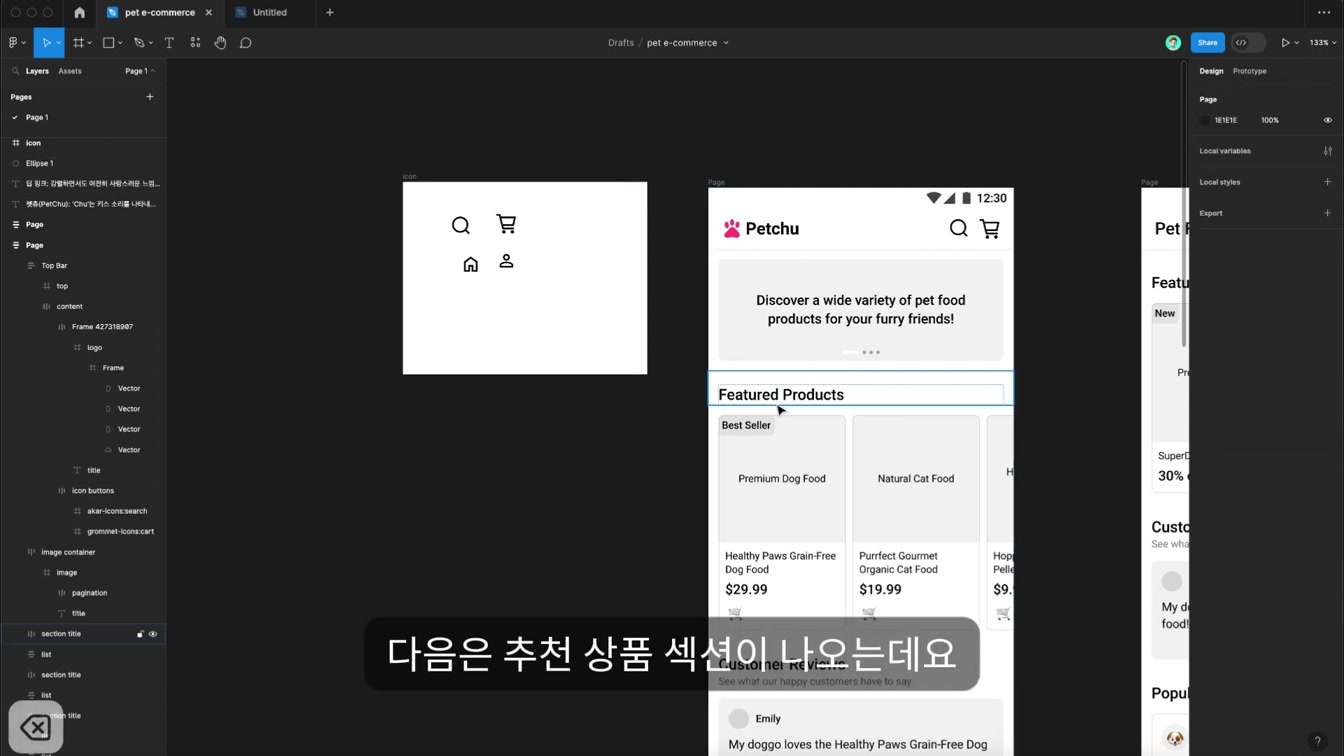Click search icon beside Petchu title
Viewport: 1344px width, 756px height.
coord(958,229)
